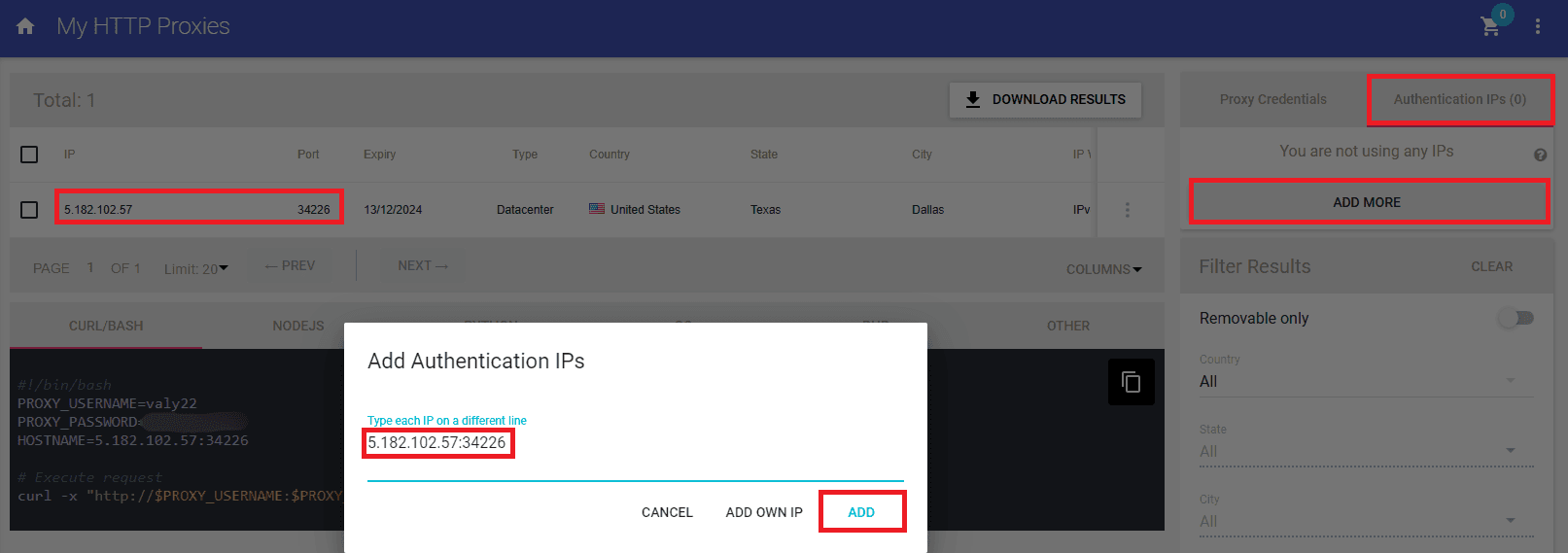Open the Limit: 20 dropdown
Viewport: 1568px width, 553px height.
196,268
